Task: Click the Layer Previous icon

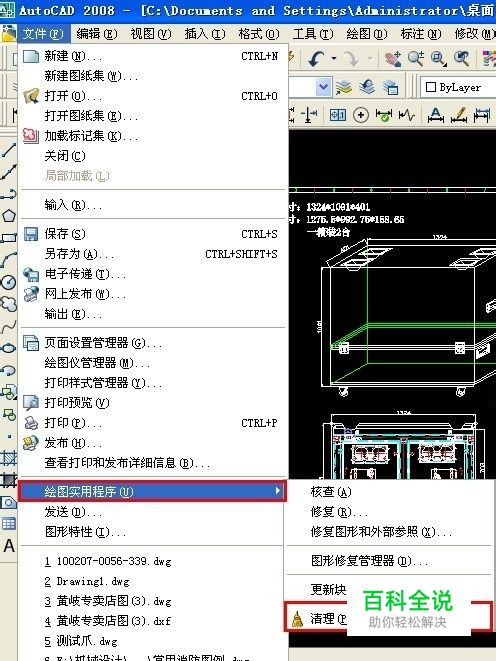Action: click(367, 87)
